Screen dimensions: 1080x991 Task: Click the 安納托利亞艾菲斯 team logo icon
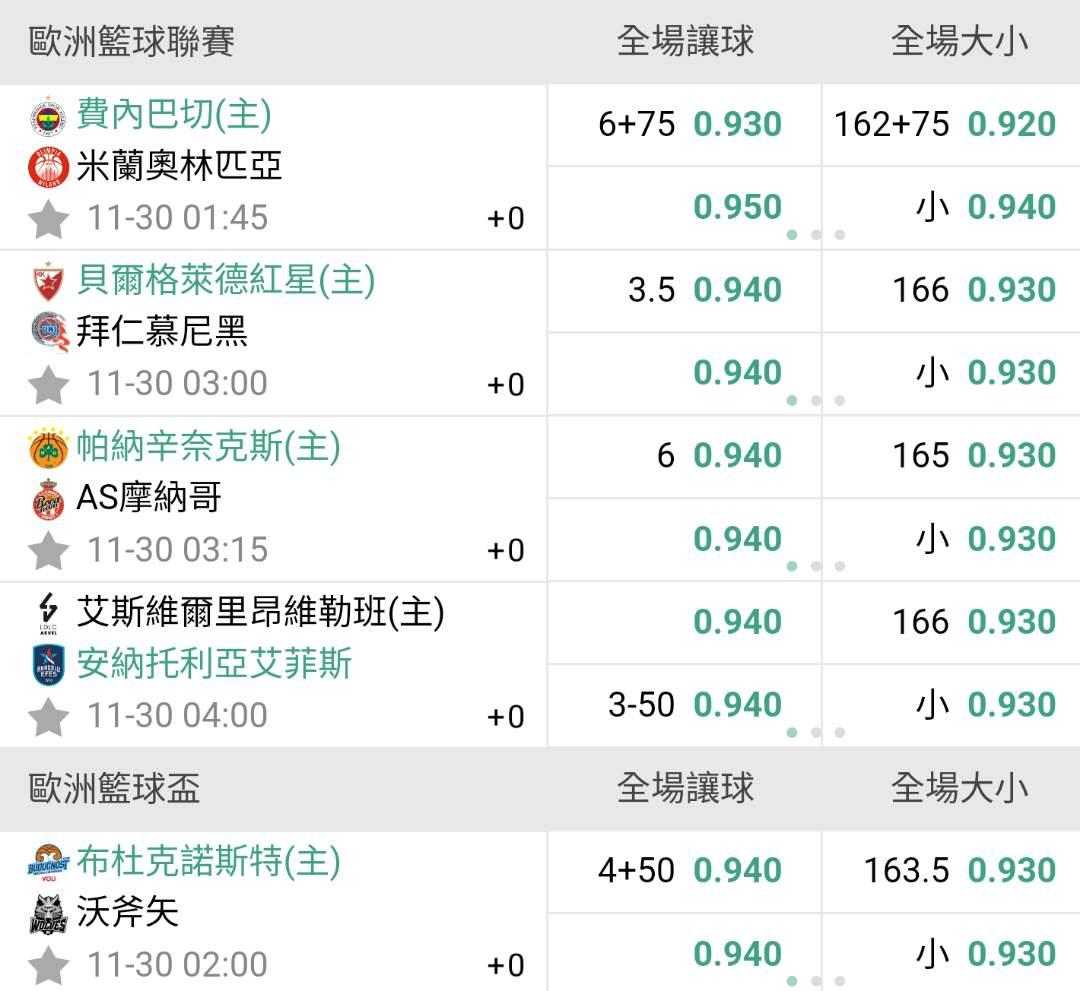pos(47,664)
